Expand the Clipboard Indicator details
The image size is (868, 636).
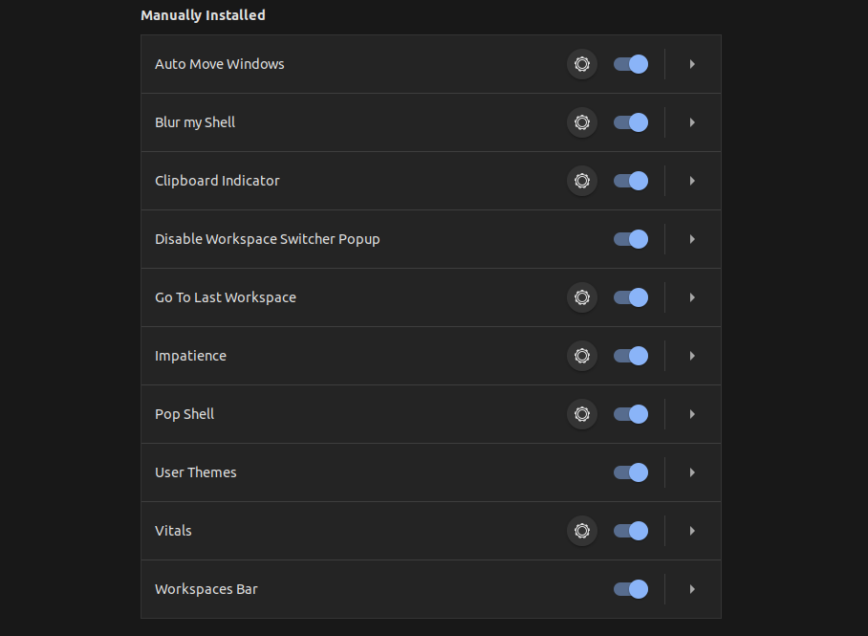click(x=692, y=181)
